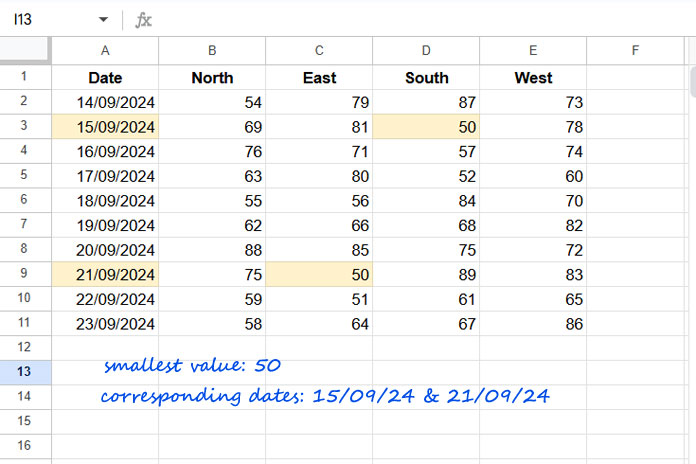Select cell with date 20/09/2024
The image size is (696, 464).
[x=105, y=250]
